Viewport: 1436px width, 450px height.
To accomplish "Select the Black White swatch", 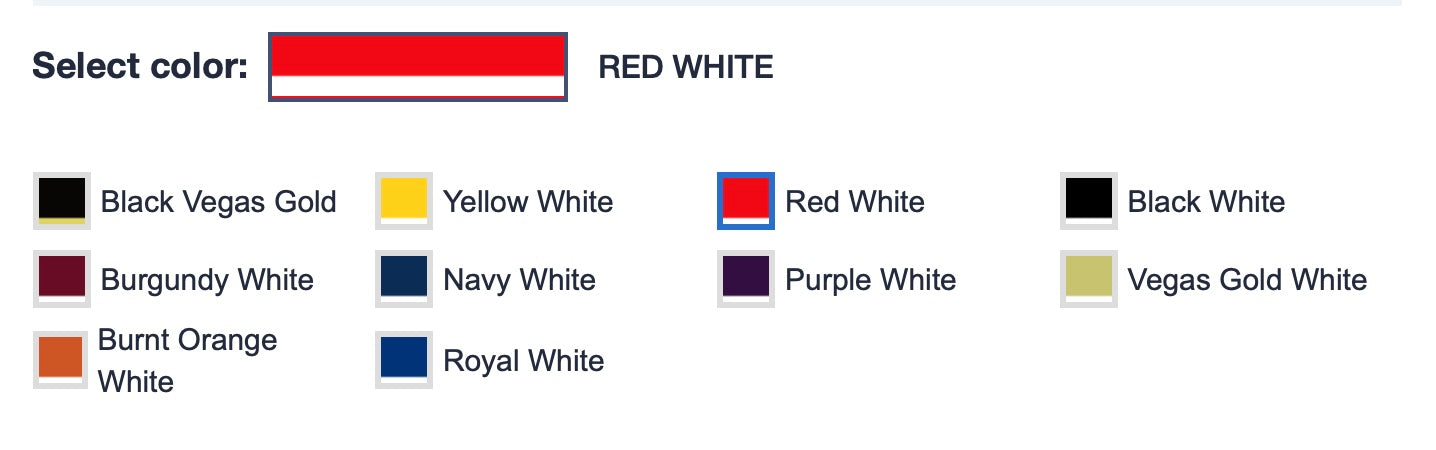I will tap(1089, 201).
